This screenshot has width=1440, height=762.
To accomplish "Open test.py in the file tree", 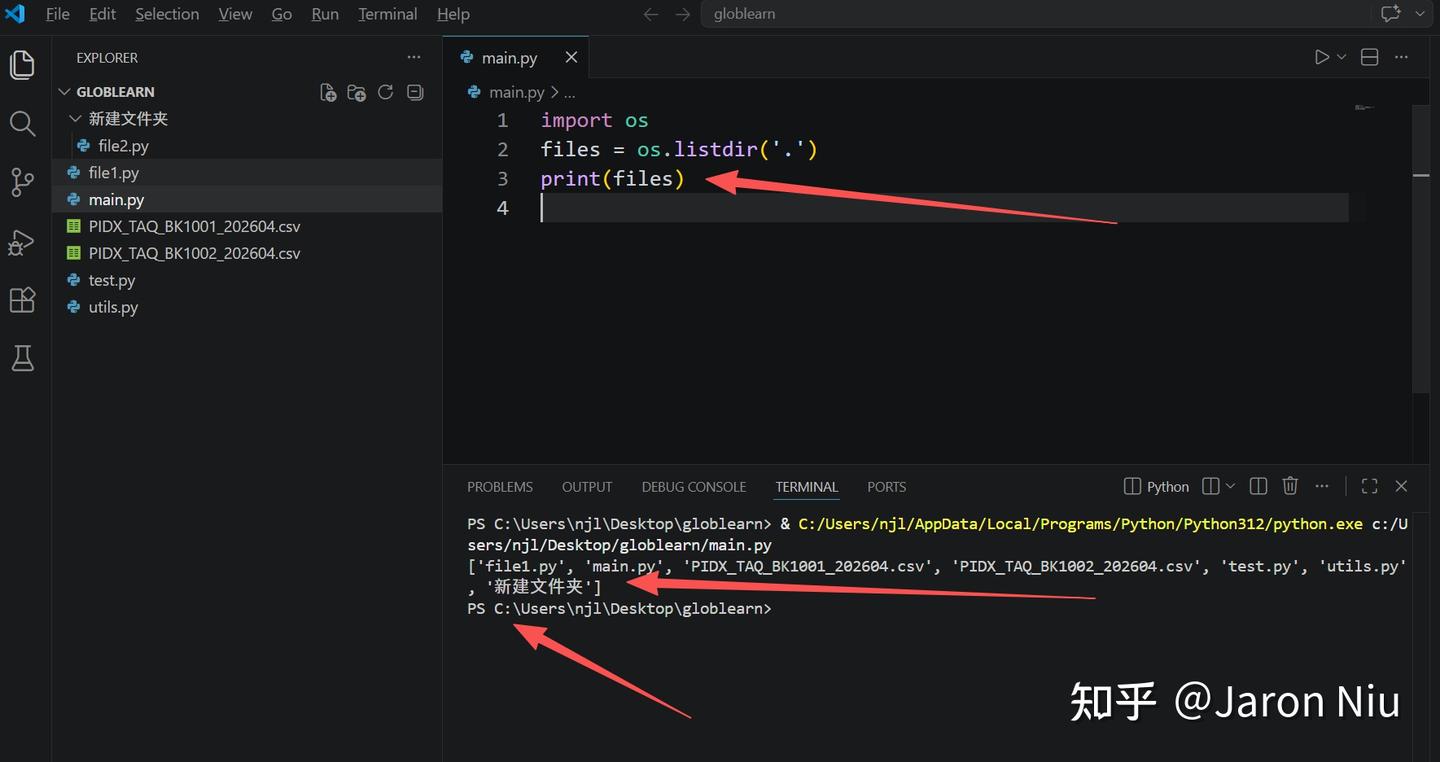I will point(247,281).
